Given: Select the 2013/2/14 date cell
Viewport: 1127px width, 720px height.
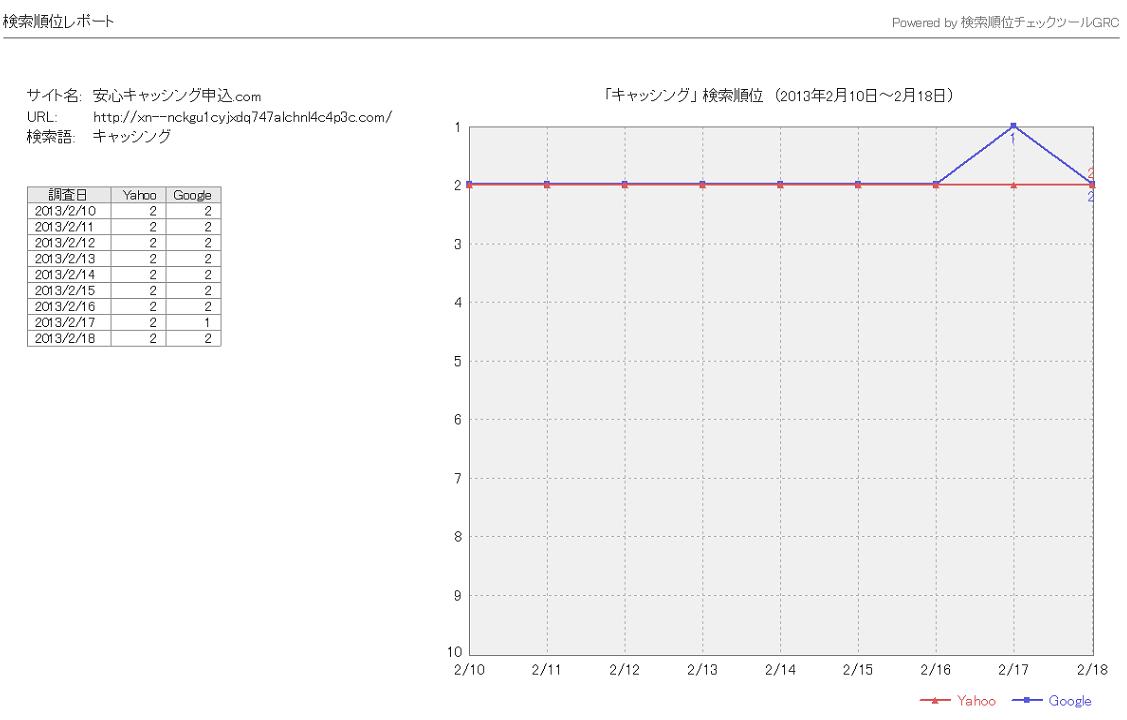Looking at the screenshot, I should pos(69,274).
